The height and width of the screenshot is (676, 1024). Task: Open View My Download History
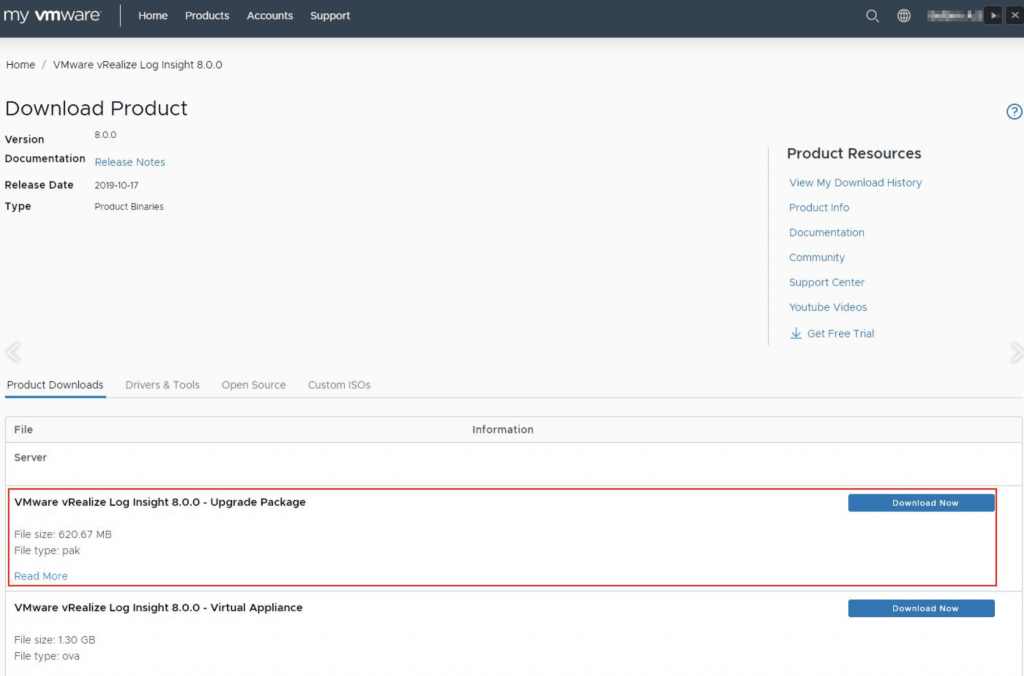coord(855,183)
